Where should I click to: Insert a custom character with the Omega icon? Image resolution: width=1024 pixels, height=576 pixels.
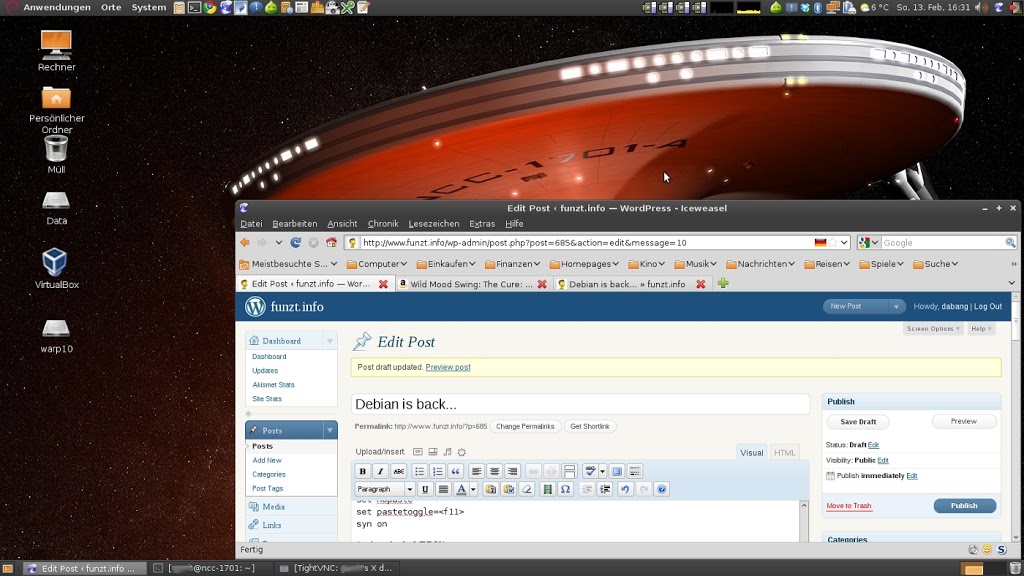click(x=566, y=489)
